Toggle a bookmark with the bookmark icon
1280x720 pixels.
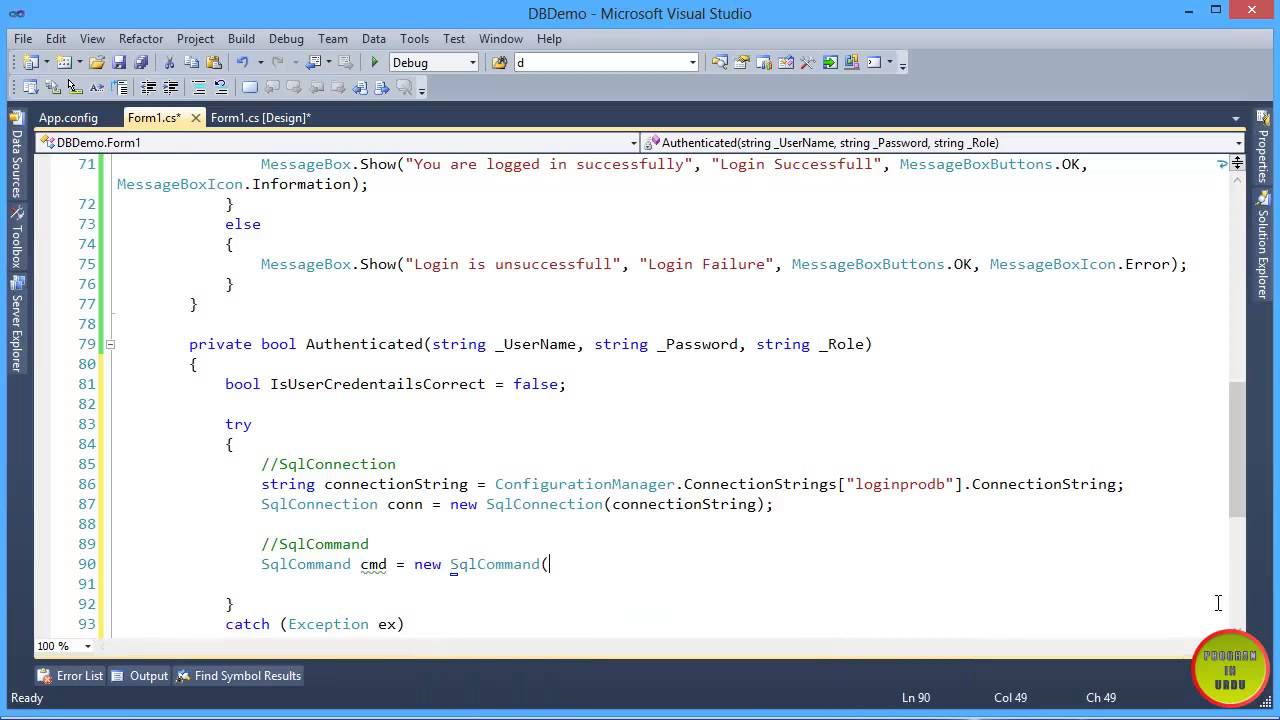(x=250, y=87)
